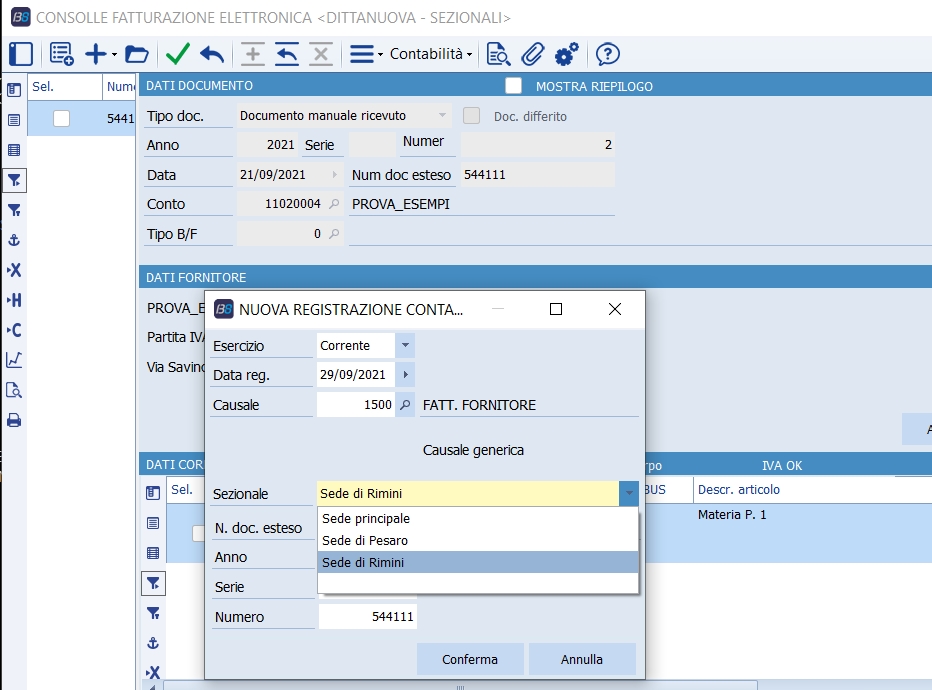Image resolution: width=932 pixels, height=690 pixels.
Task: Check the Sel. box for row 5441
Action: point(62,118)
